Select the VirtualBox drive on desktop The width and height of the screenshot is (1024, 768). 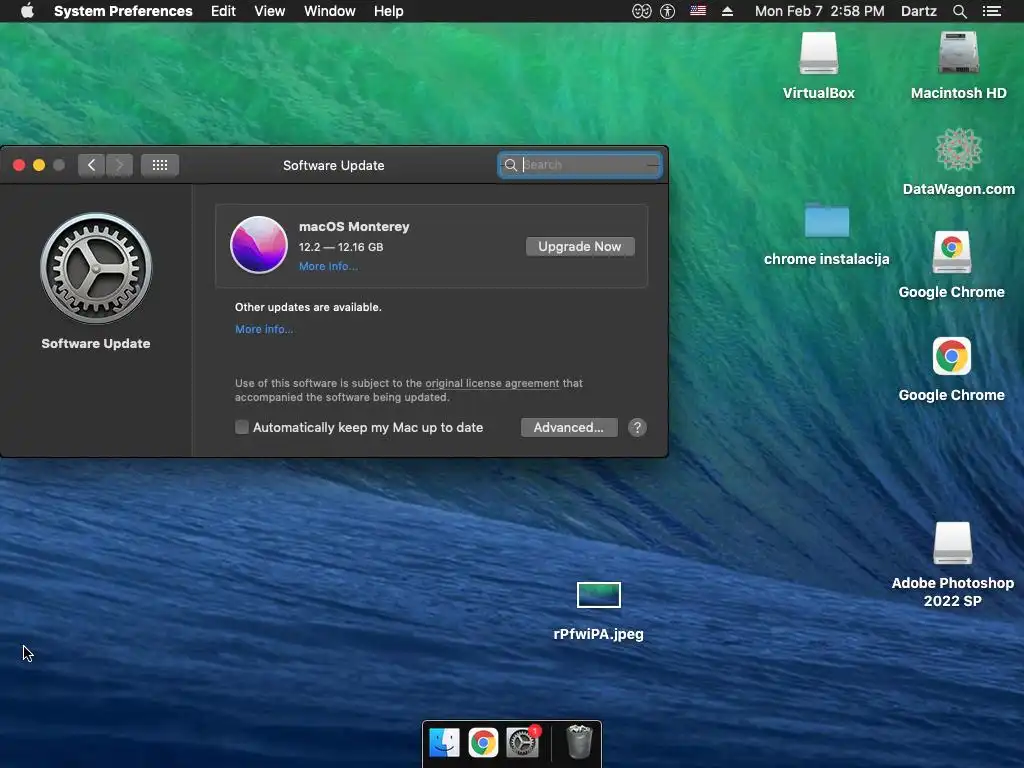click(x=818, y=54)
